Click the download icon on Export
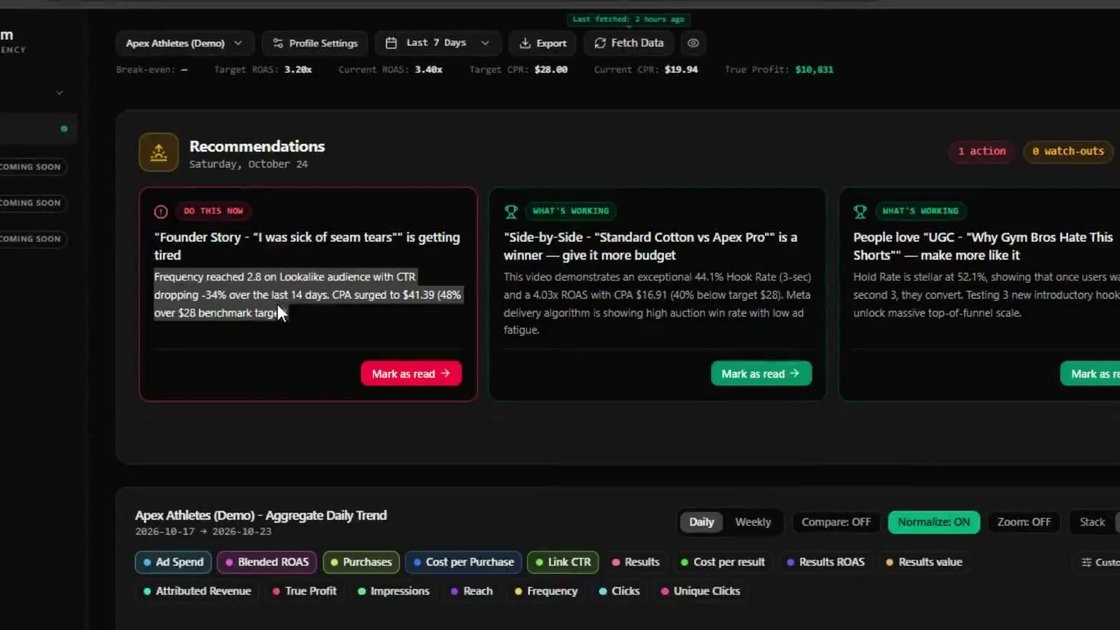1120x630 pixels. point(525,43)
